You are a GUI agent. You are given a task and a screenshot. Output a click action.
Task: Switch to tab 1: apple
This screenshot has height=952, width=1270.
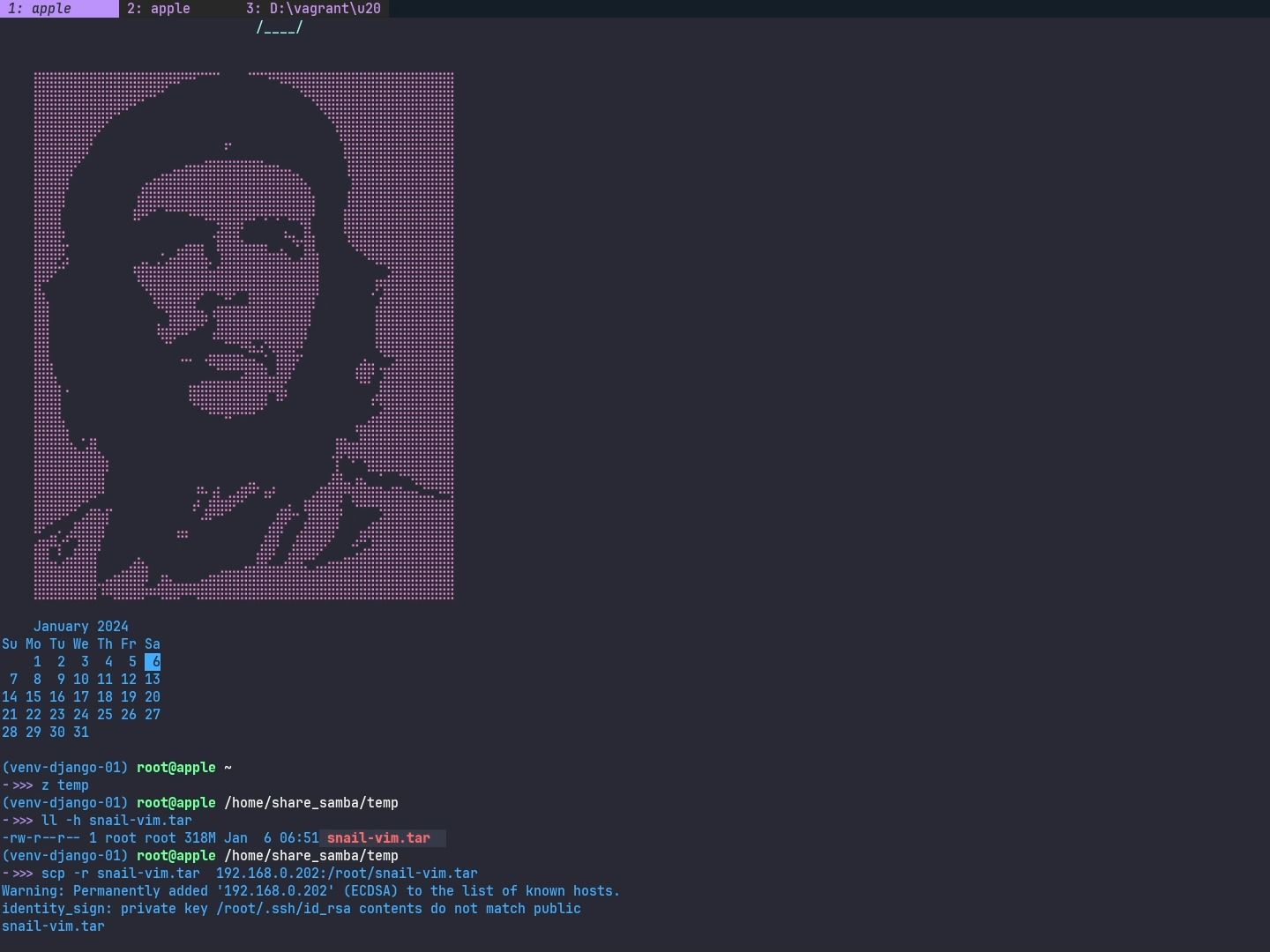59,9
